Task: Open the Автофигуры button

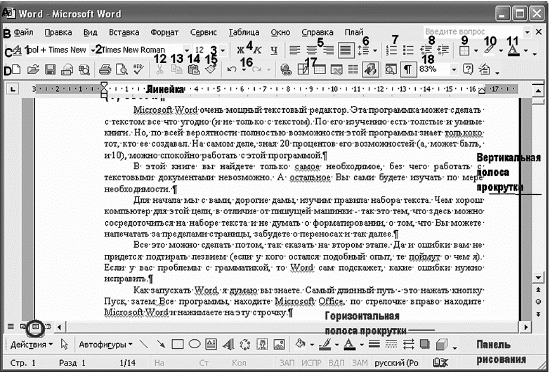Action: click(105, 345)
